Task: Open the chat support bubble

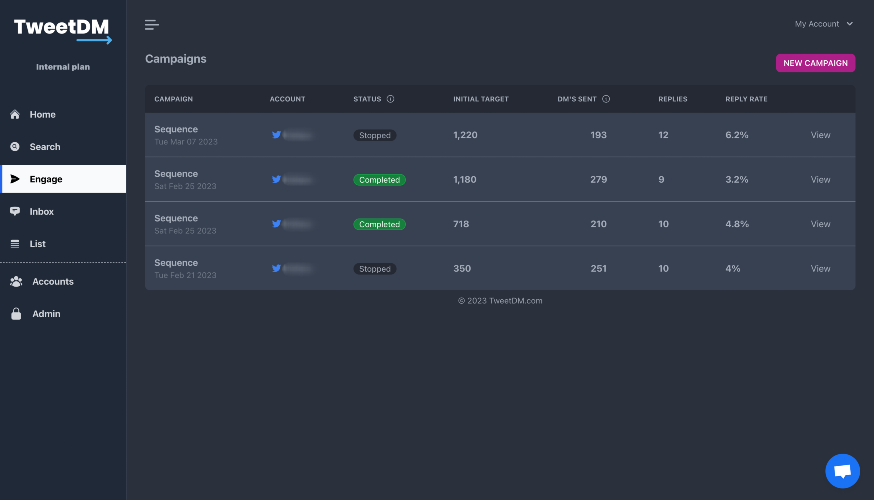Action: point(842,471)
